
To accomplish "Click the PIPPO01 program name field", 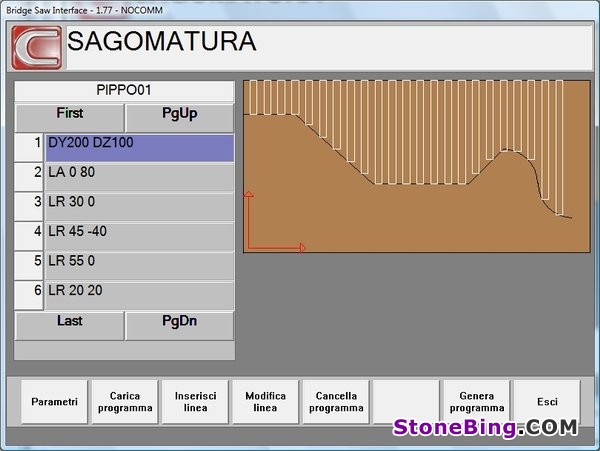I will (x=124, y=91).
